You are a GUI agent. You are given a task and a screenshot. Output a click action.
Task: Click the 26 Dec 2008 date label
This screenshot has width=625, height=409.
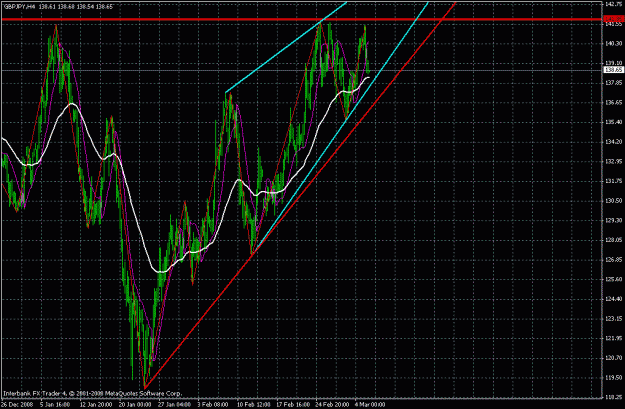(15, 405)
